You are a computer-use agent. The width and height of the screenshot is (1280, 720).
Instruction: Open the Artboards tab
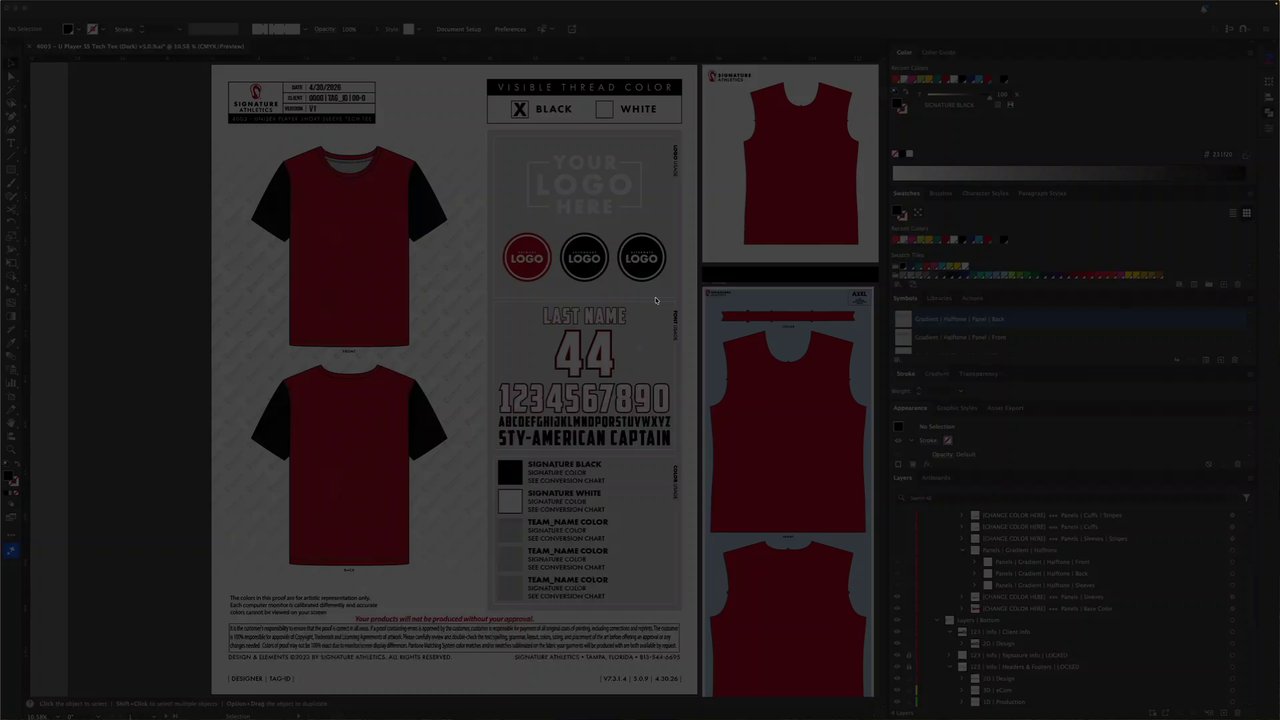936,478
